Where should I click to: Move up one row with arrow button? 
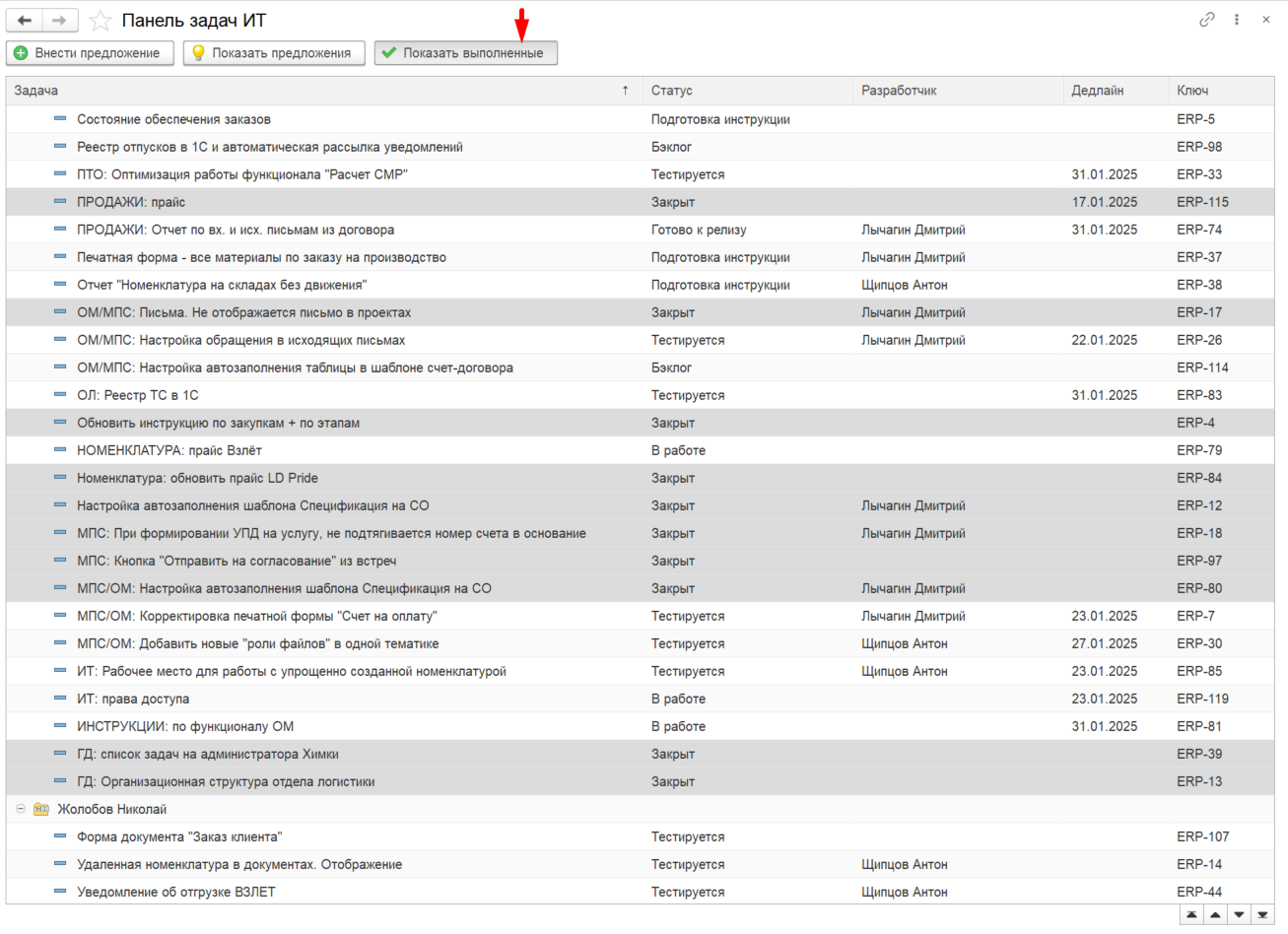point(1216,915)
